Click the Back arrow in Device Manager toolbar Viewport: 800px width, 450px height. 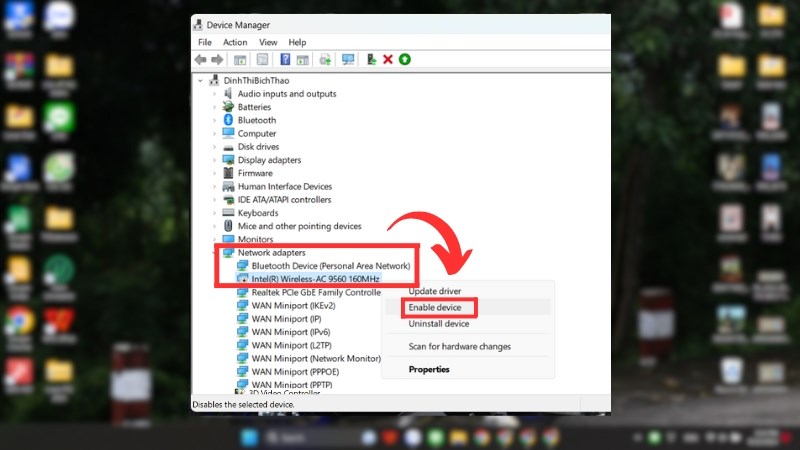pyautogui.click(x=201, y=60)
